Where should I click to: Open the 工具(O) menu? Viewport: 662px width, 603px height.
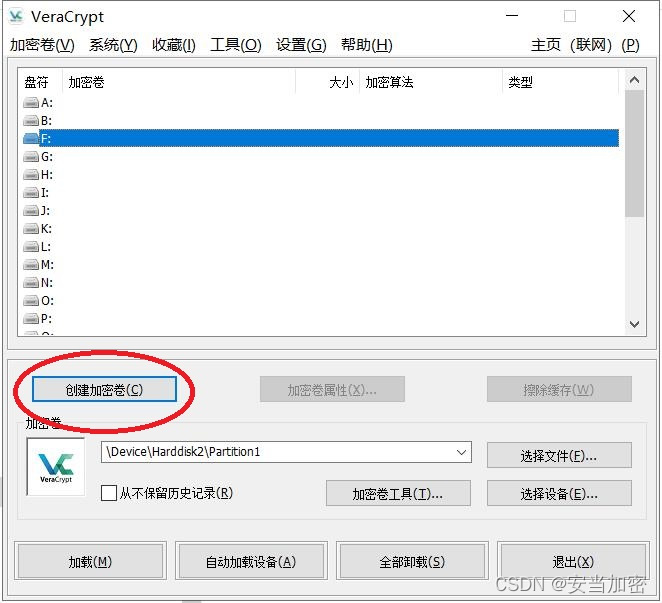click(236, 45)
